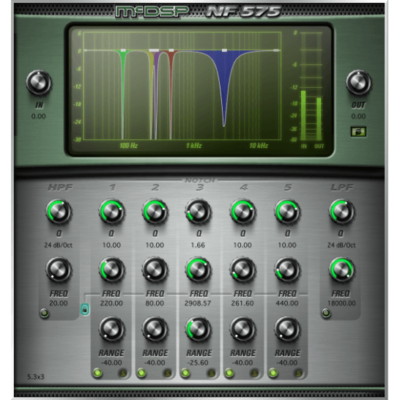The image size is (400, 400).
Task: Select the red notch handle on the graph
Action: point(171,50)
